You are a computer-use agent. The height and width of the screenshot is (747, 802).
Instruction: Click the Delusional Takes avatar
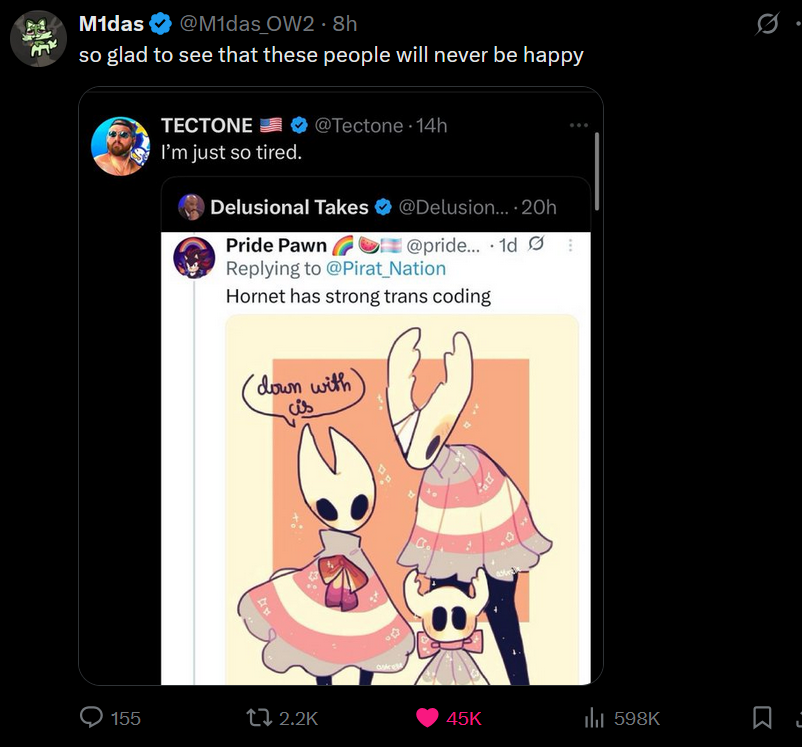191,207
